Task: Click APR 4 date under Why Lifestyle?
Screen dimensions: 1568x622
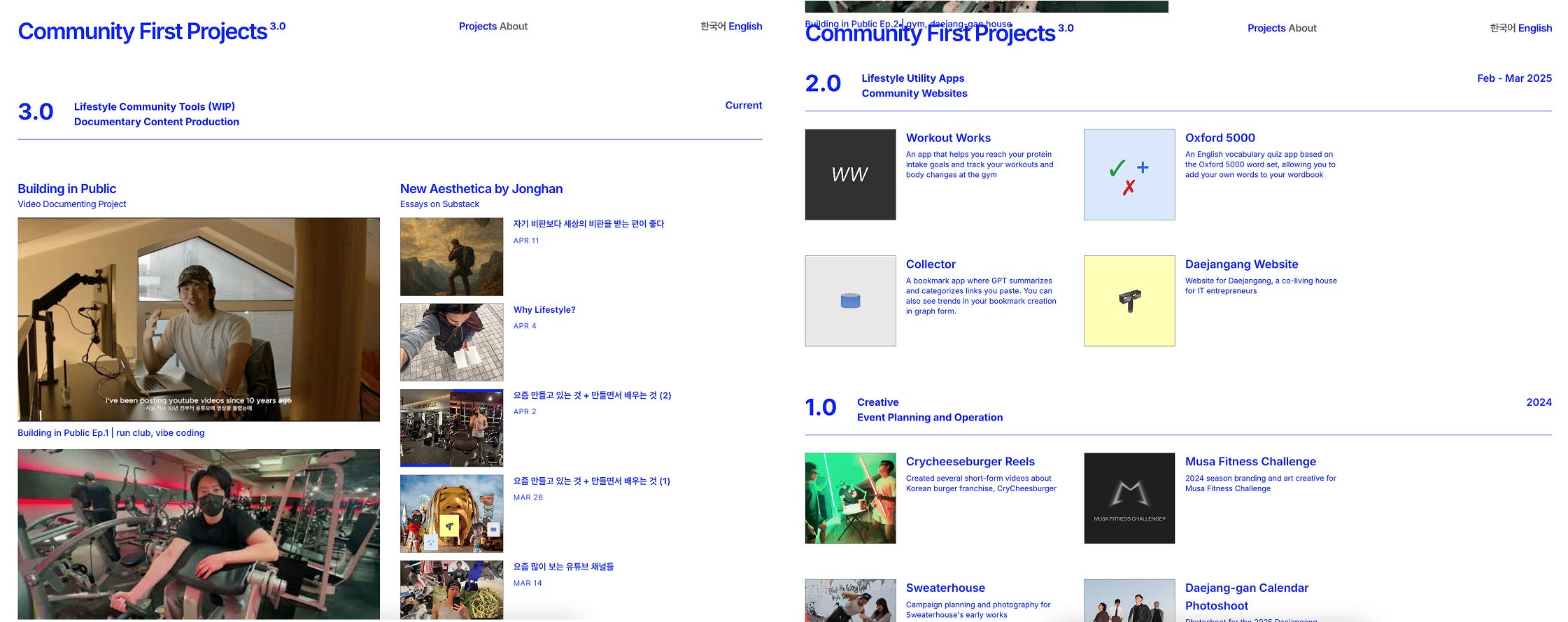Action: [x=525, y=326]
